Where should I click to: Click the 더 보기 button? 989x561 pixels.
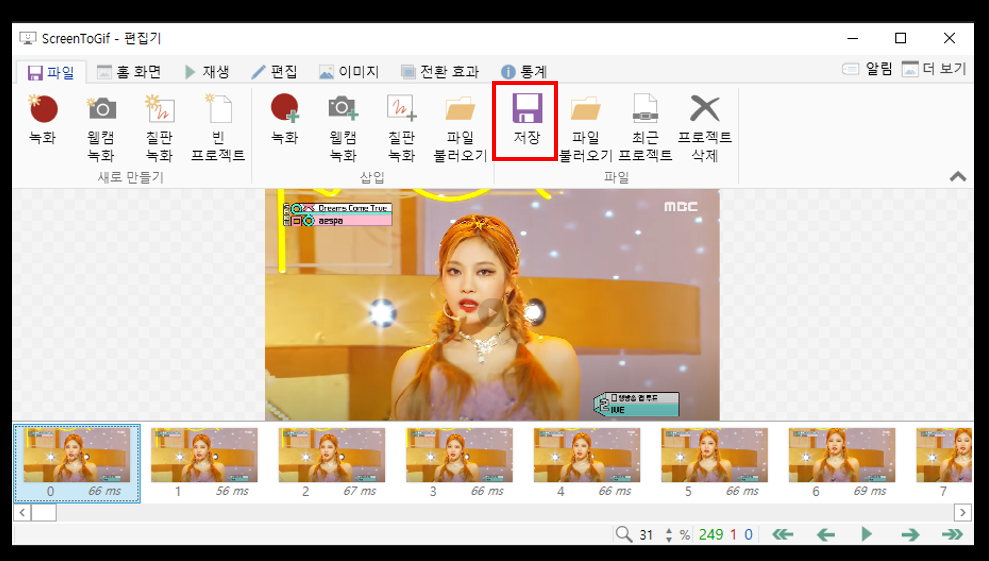(934, 69)
